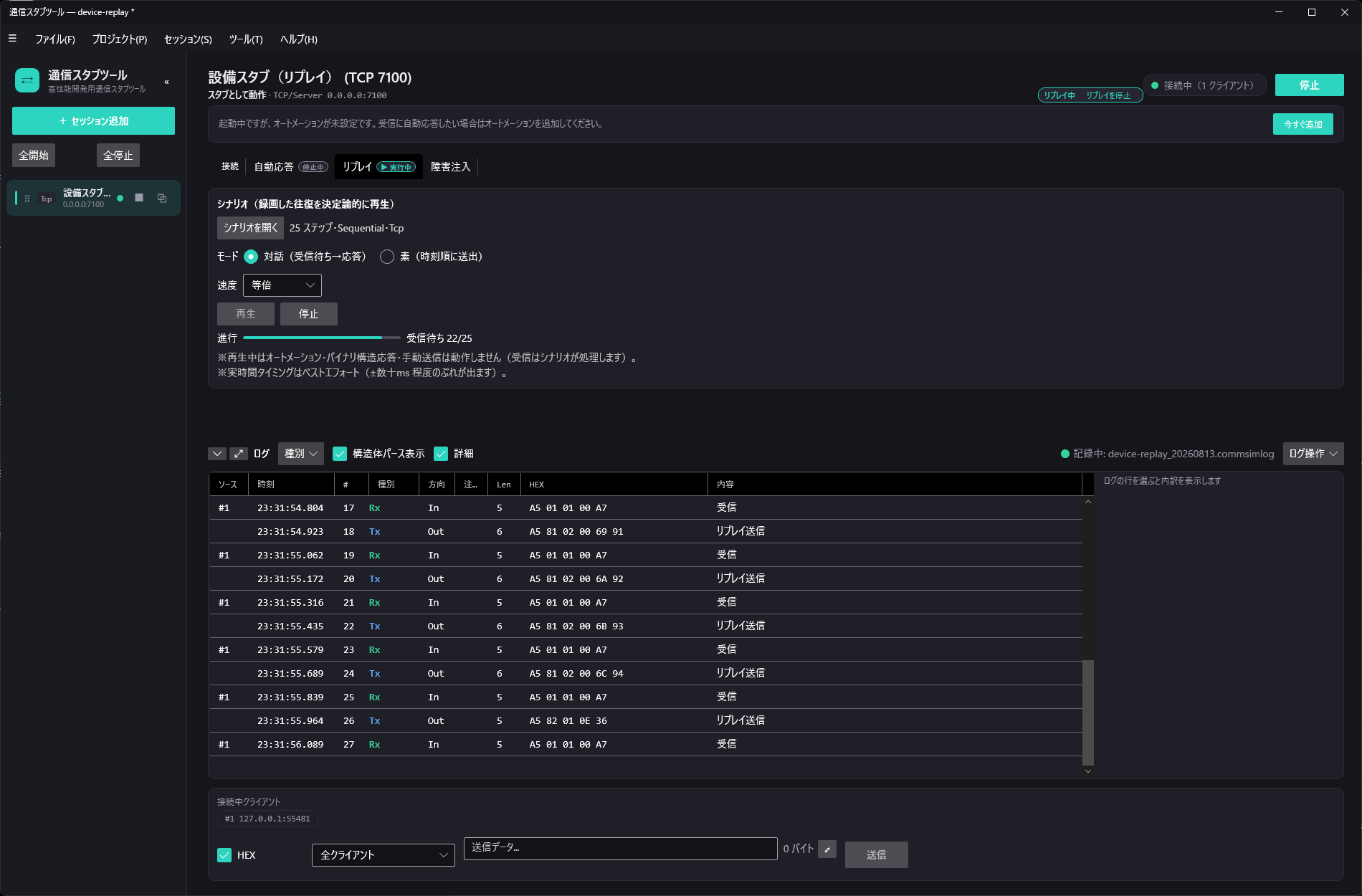Screen dimensions: 1362x896
Task: Click the シナリオを開く button
Action: (x=250, y=228)
